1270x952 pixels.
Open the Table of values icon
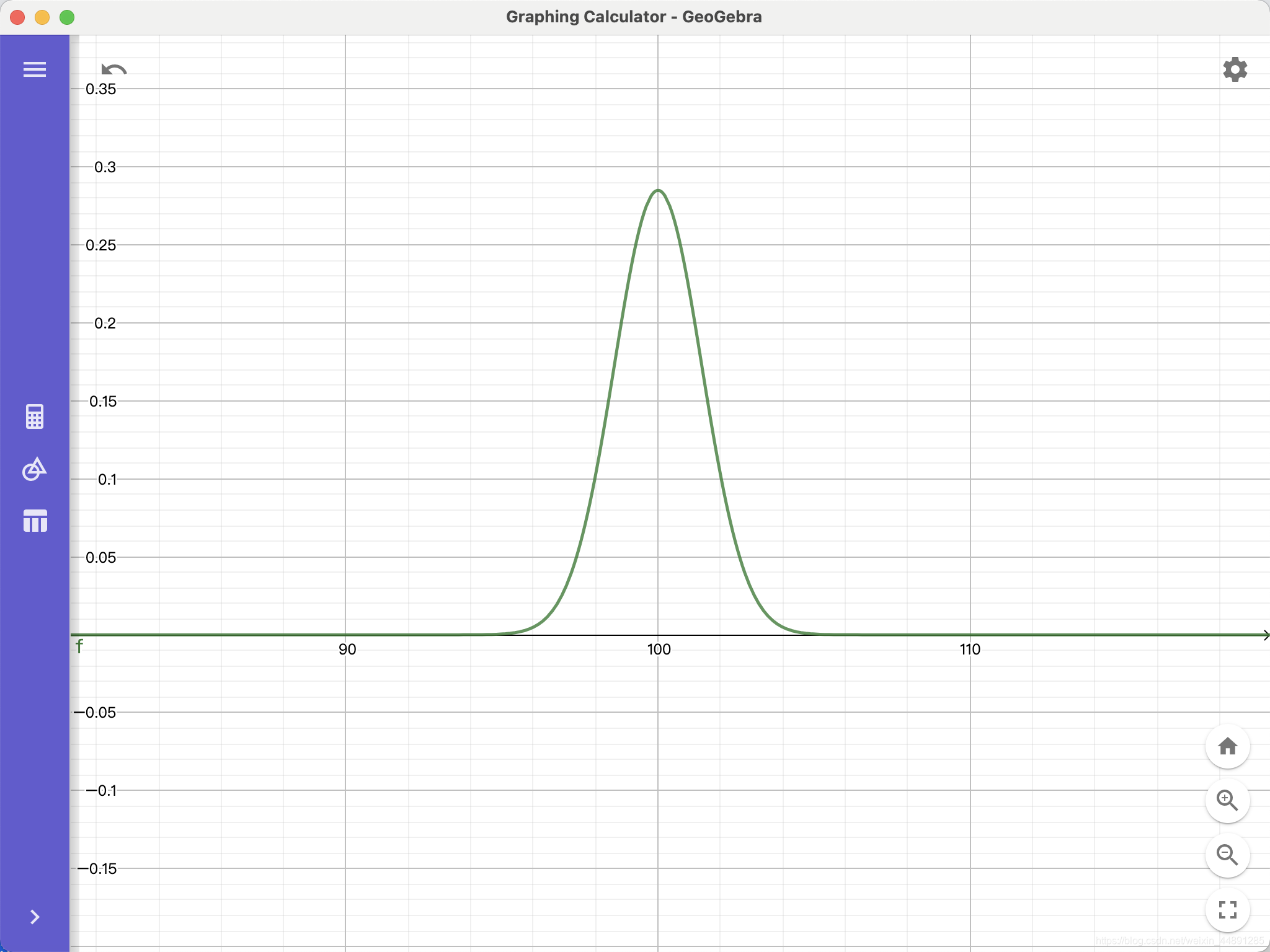point(35,521)
